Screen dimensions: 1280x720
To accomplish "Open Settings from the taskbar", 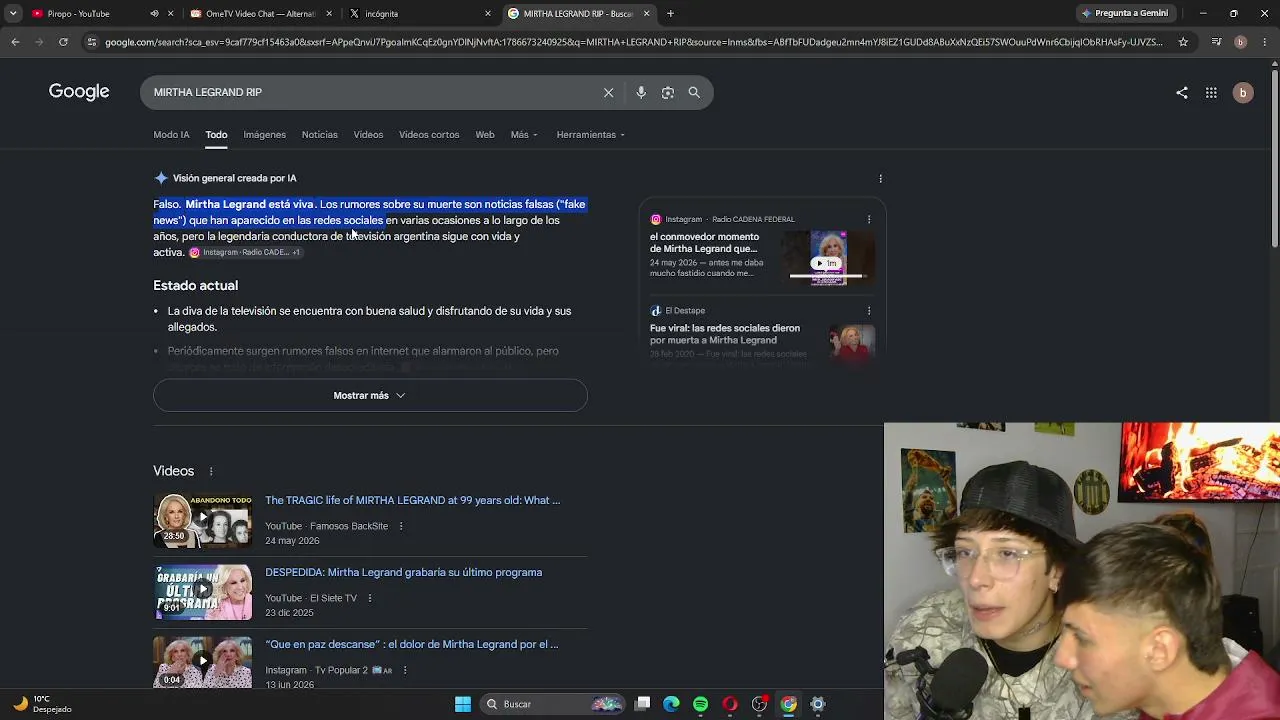I will pyautogui.click(x=818, y=704).
